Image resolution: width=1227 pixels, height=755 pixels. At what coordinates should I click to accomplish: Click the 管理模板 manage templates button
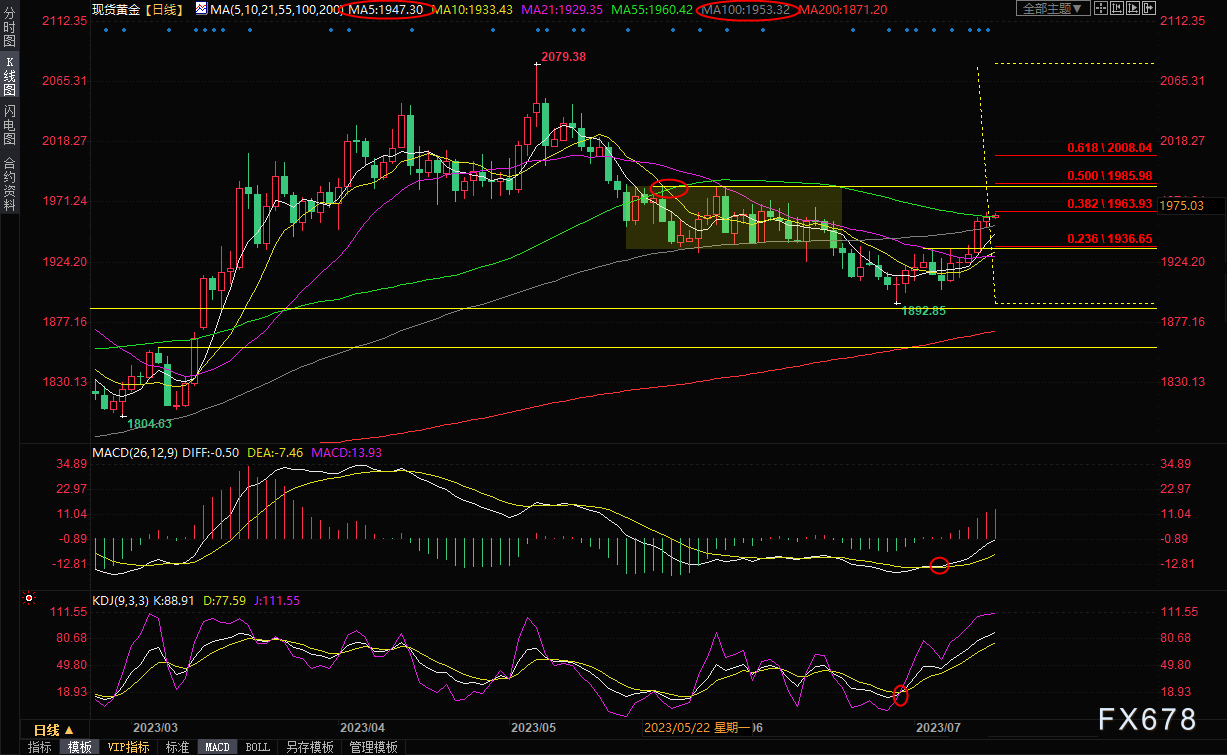click(373, 747)
